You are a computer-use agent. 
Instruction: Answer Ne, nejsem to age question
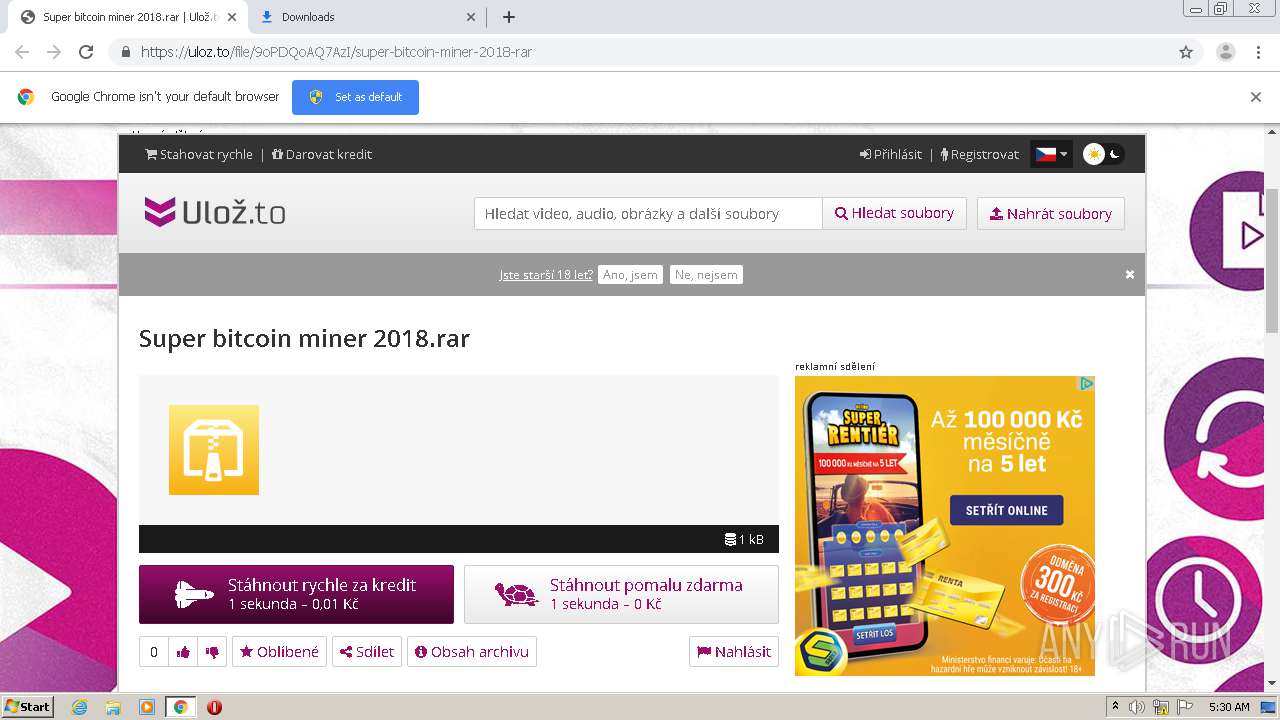706,274
